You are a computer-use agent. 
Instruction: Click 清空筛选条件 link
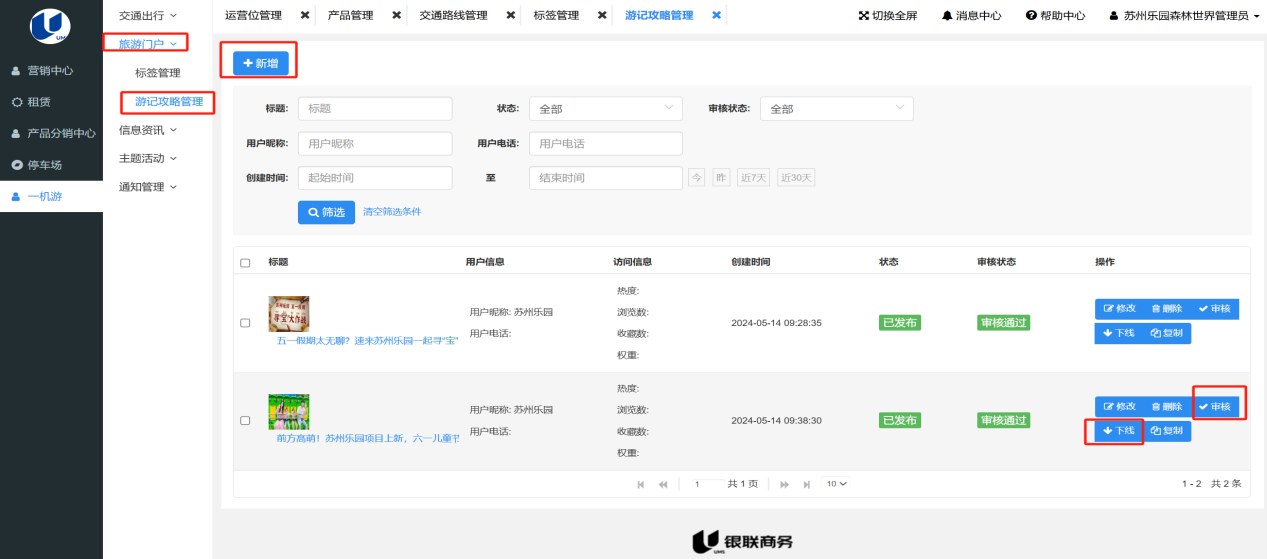(x=392, y=212)
